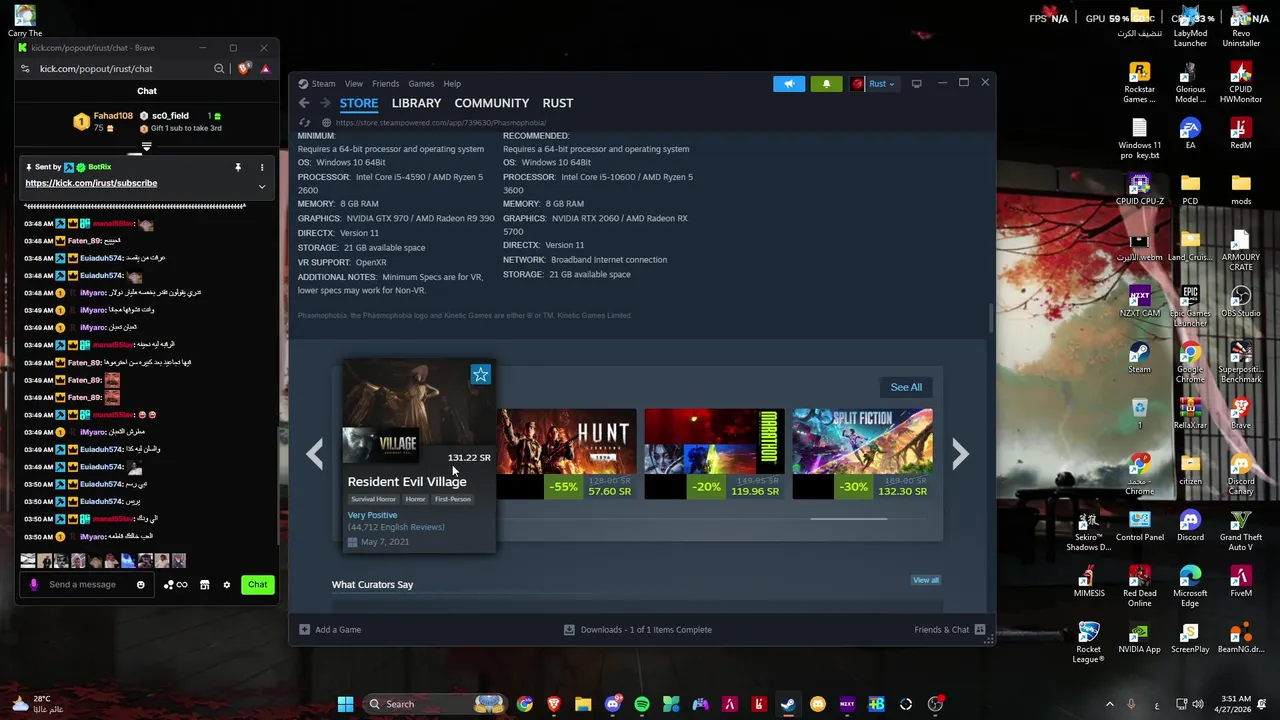
Task: Switch to the STORE tab in Steam
Action: point(359,103)
